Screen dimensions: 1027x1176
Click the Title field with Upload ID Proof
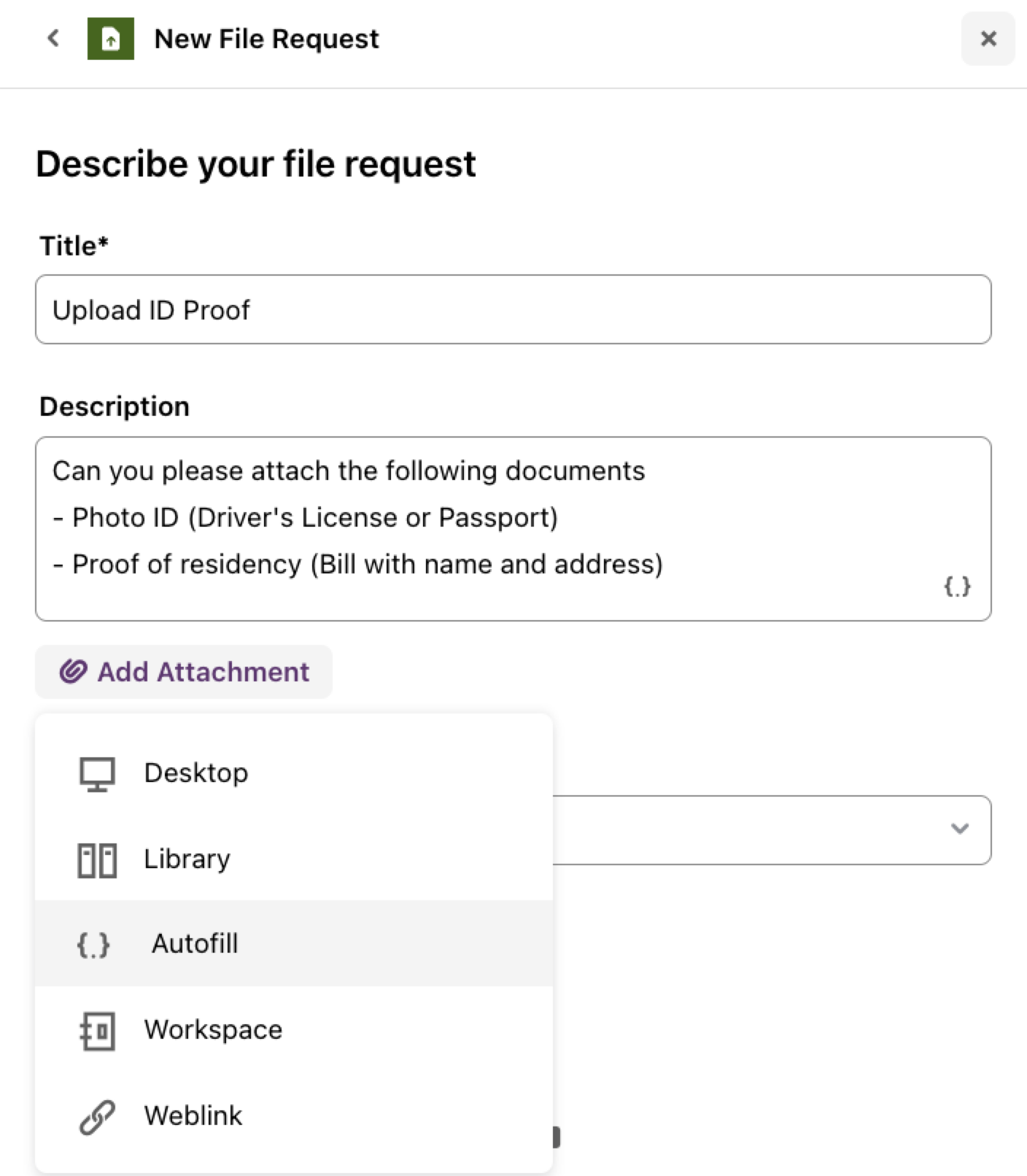pyautogui.click(x=513, y=309)
